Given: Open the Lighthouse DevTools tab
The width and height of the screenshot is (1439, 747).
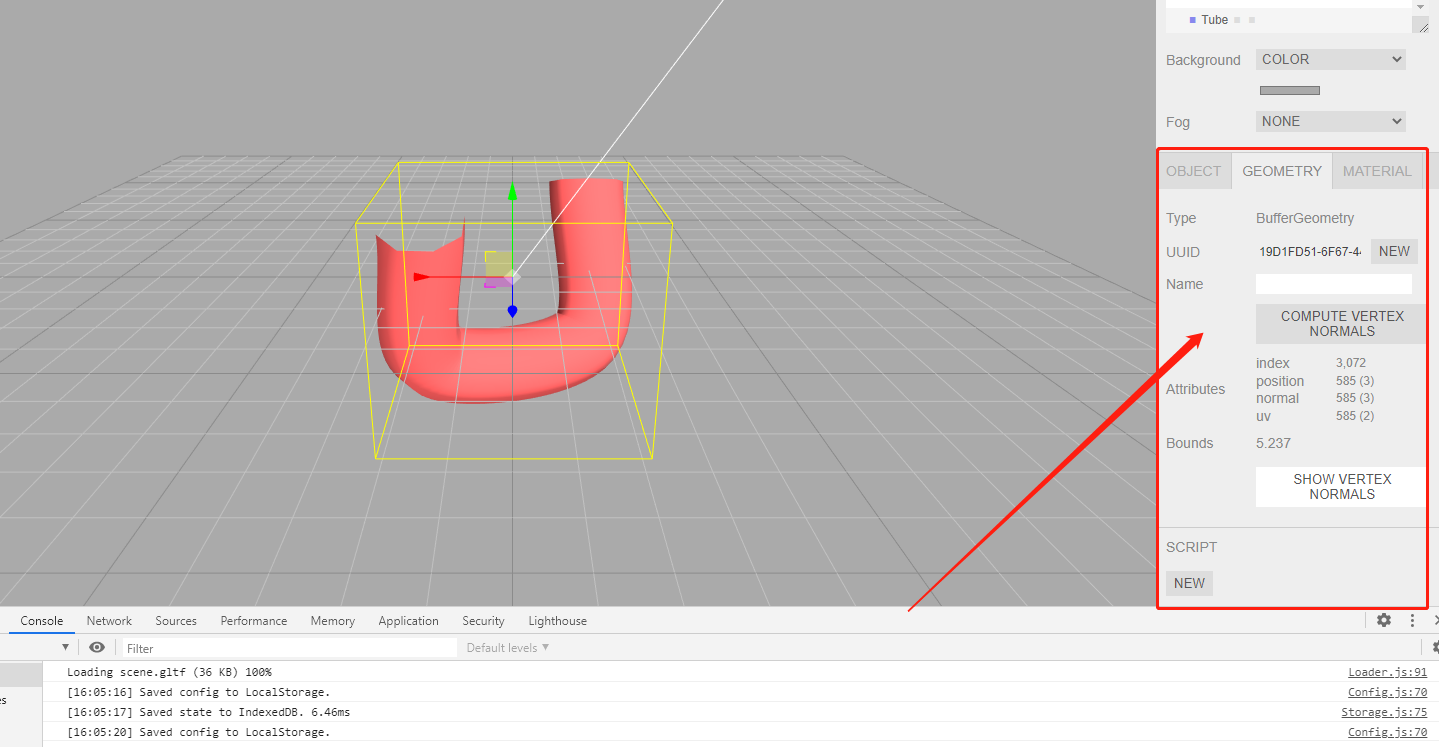Looking at the screenshot, I should 558,621.
